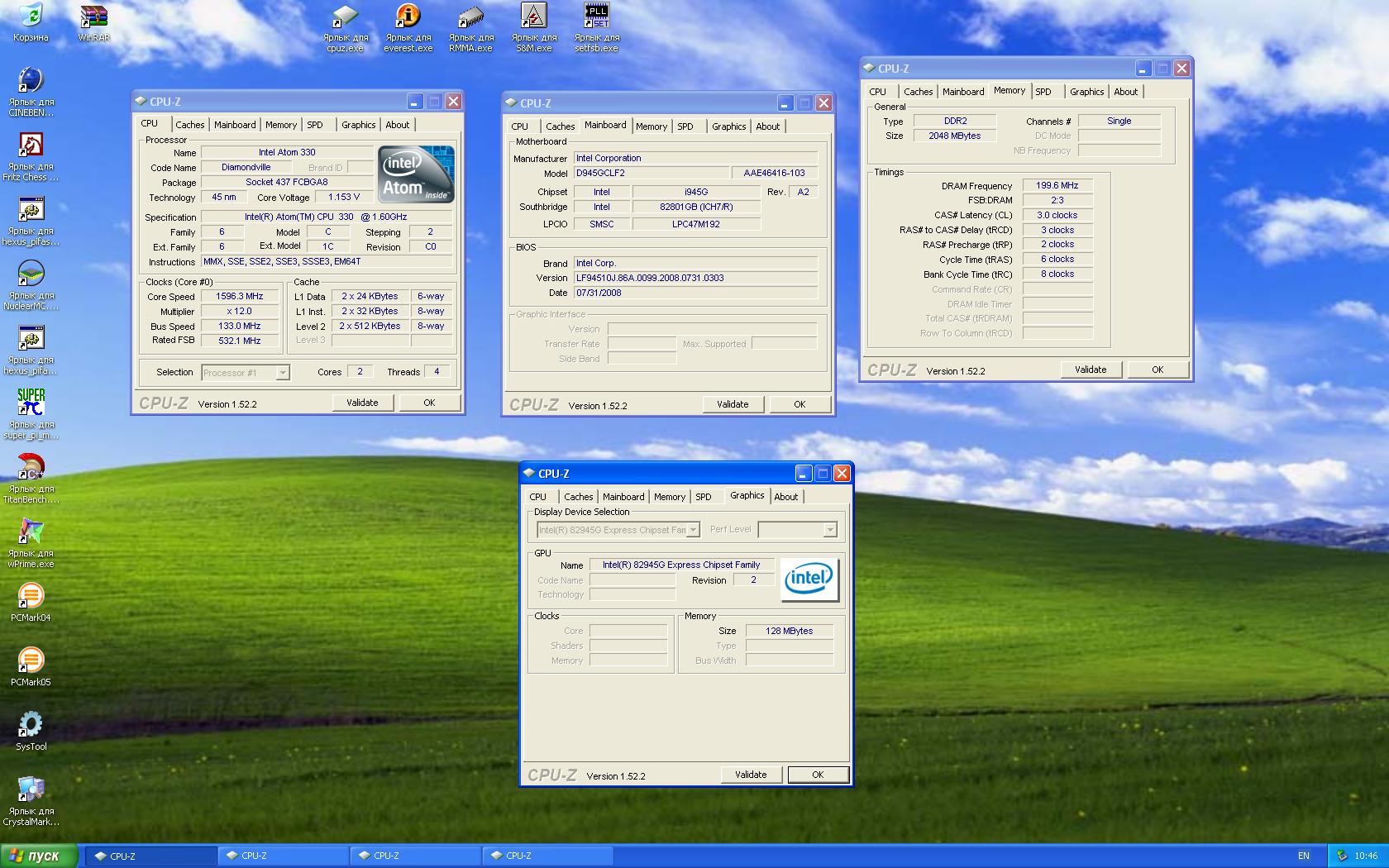Click the Instructions MMX, SSE list field

[327, 261]
